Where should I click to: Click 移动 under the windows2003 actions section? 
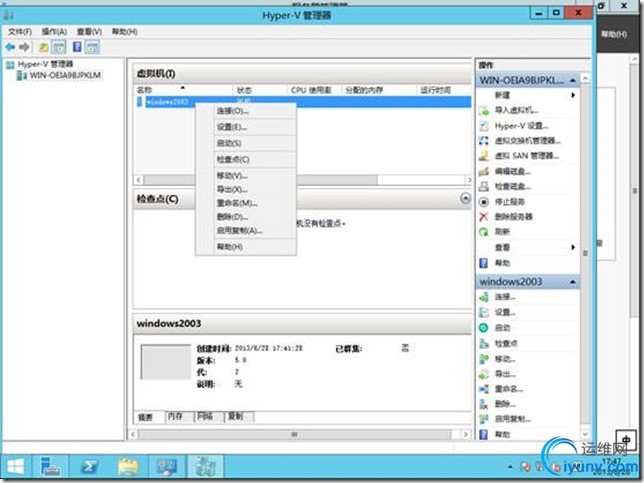[x=505, y=359]
